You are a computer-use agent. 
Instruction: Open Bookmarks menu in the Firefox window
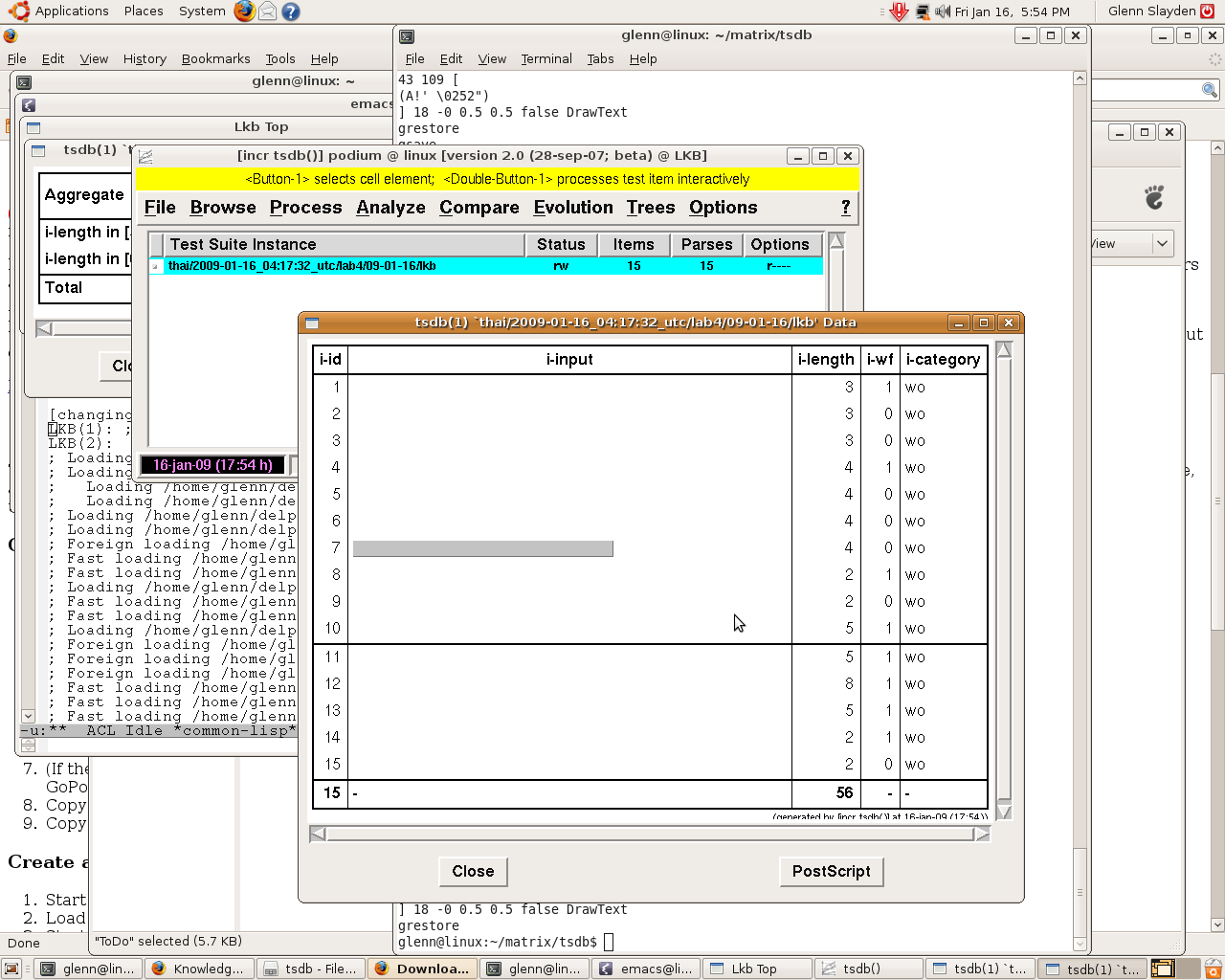click(215, 59)
